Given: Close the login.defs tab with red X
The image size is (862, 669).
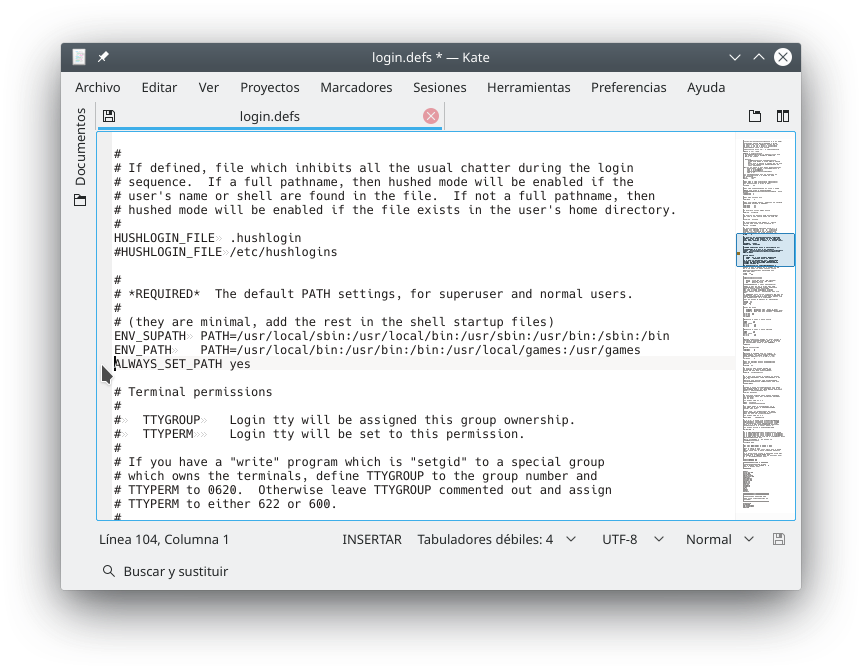Looking at the screenshot, I should click(x=431, y=116).
